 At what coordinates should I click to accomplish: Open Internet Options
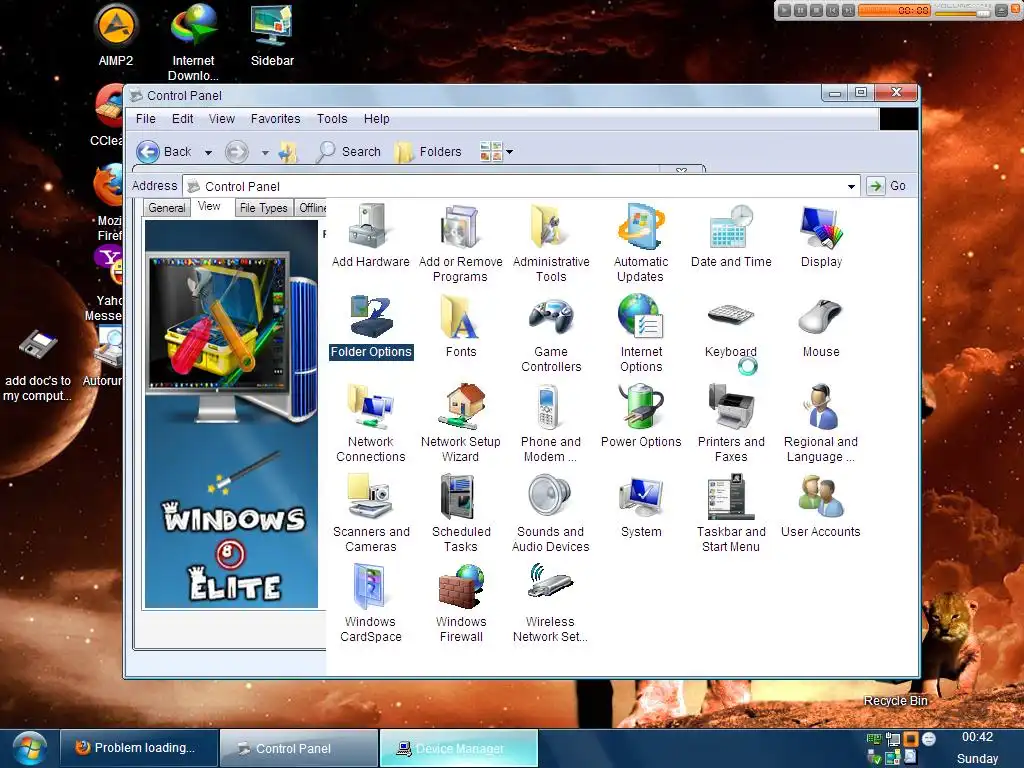click(641, 333)
